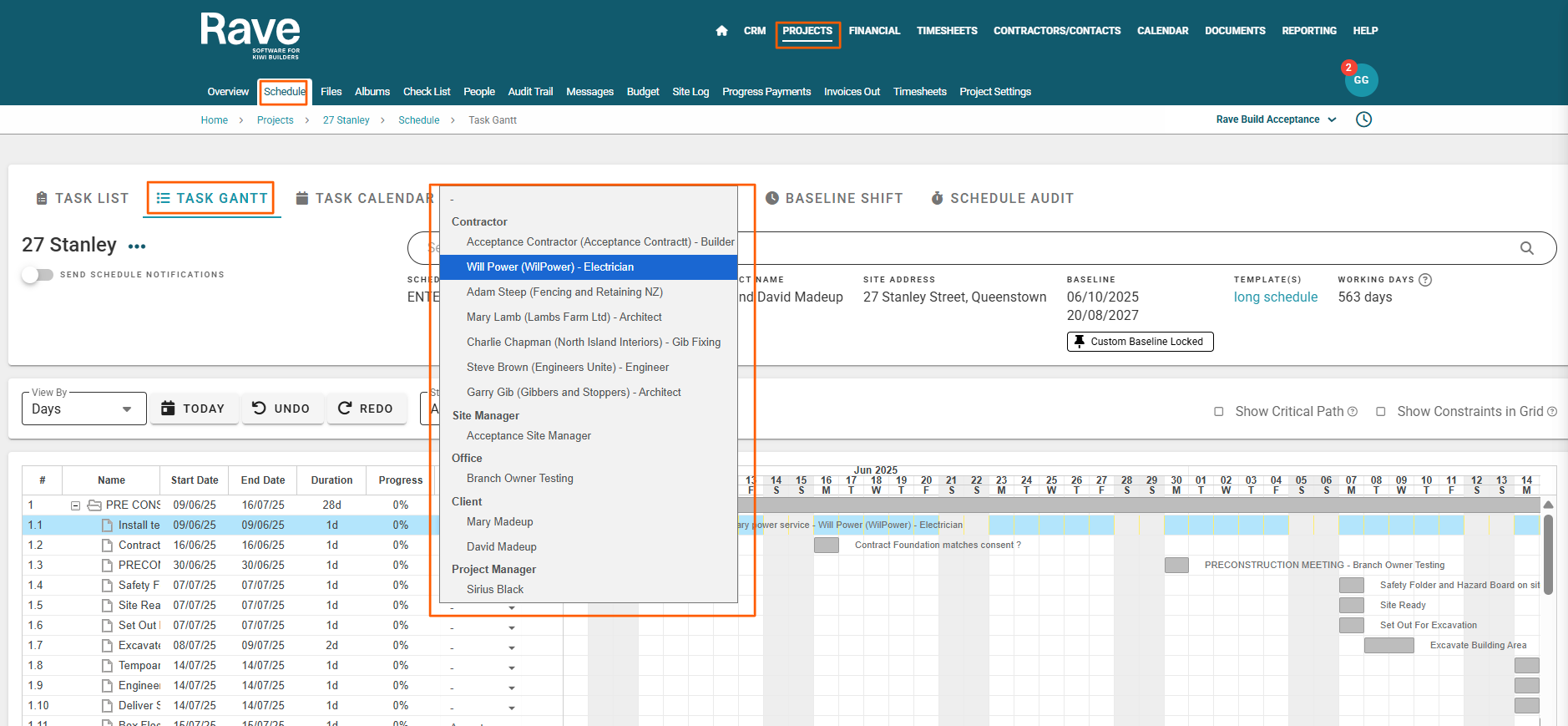
Task: Collapse the PRE CONS task group
Action: tap(75, 505)
